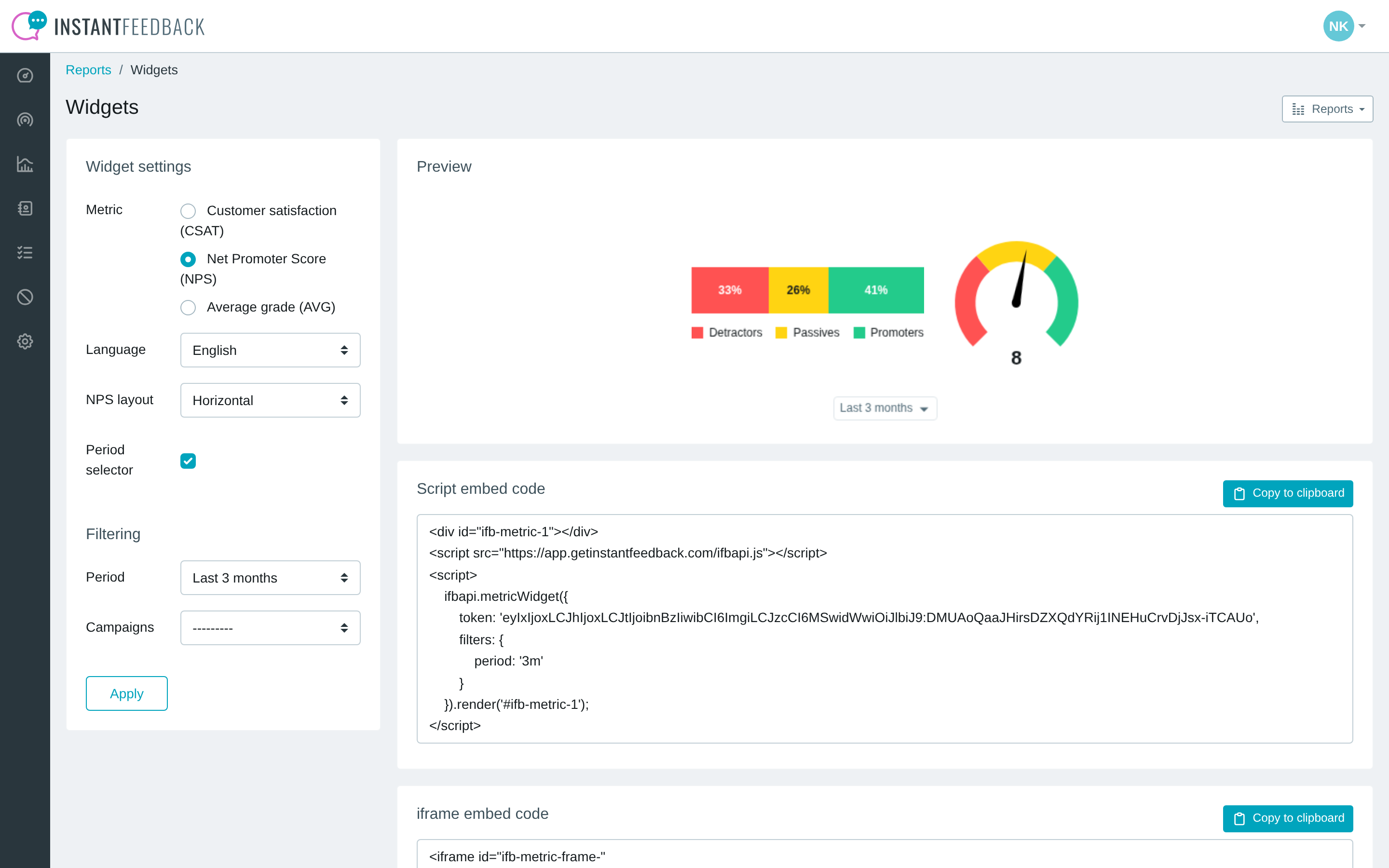Toggle the Period selector checkbox

[x=188, y=461]
